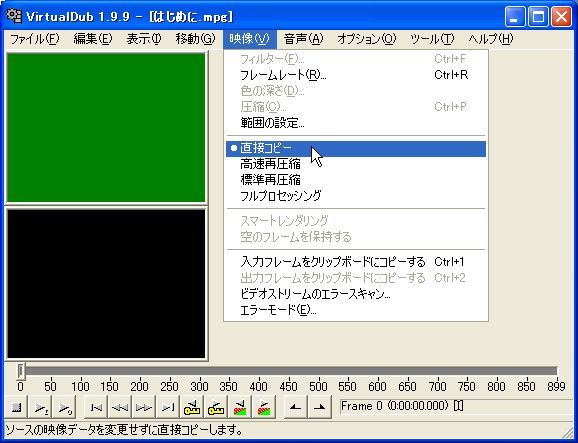Play the input video preview
This screenshot has width=578, height=443.
coord(40,407)
